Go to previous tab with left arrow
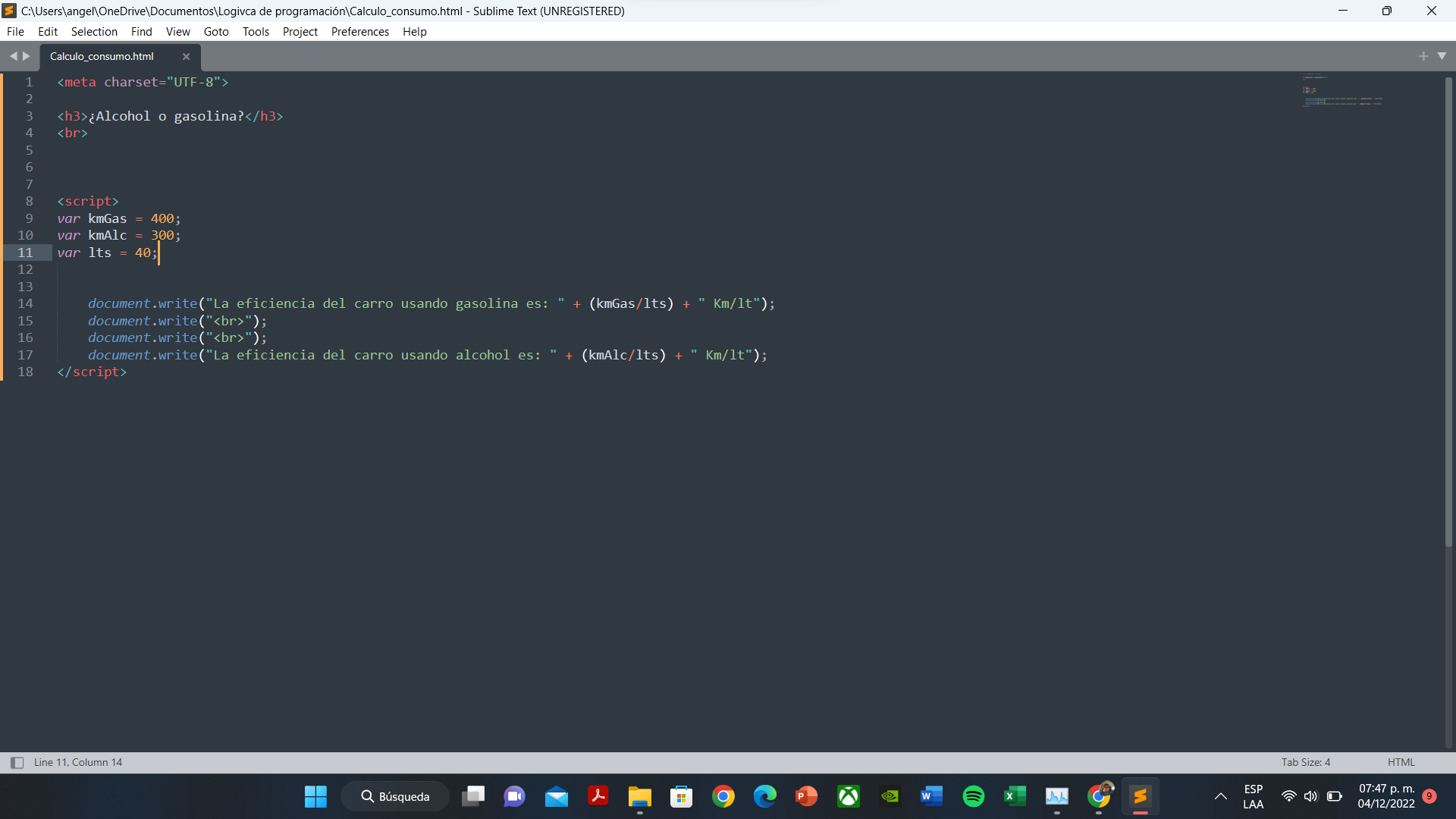Image resolution: width=1456 pixels, height=819 pixels. click(x=13, y=56)
